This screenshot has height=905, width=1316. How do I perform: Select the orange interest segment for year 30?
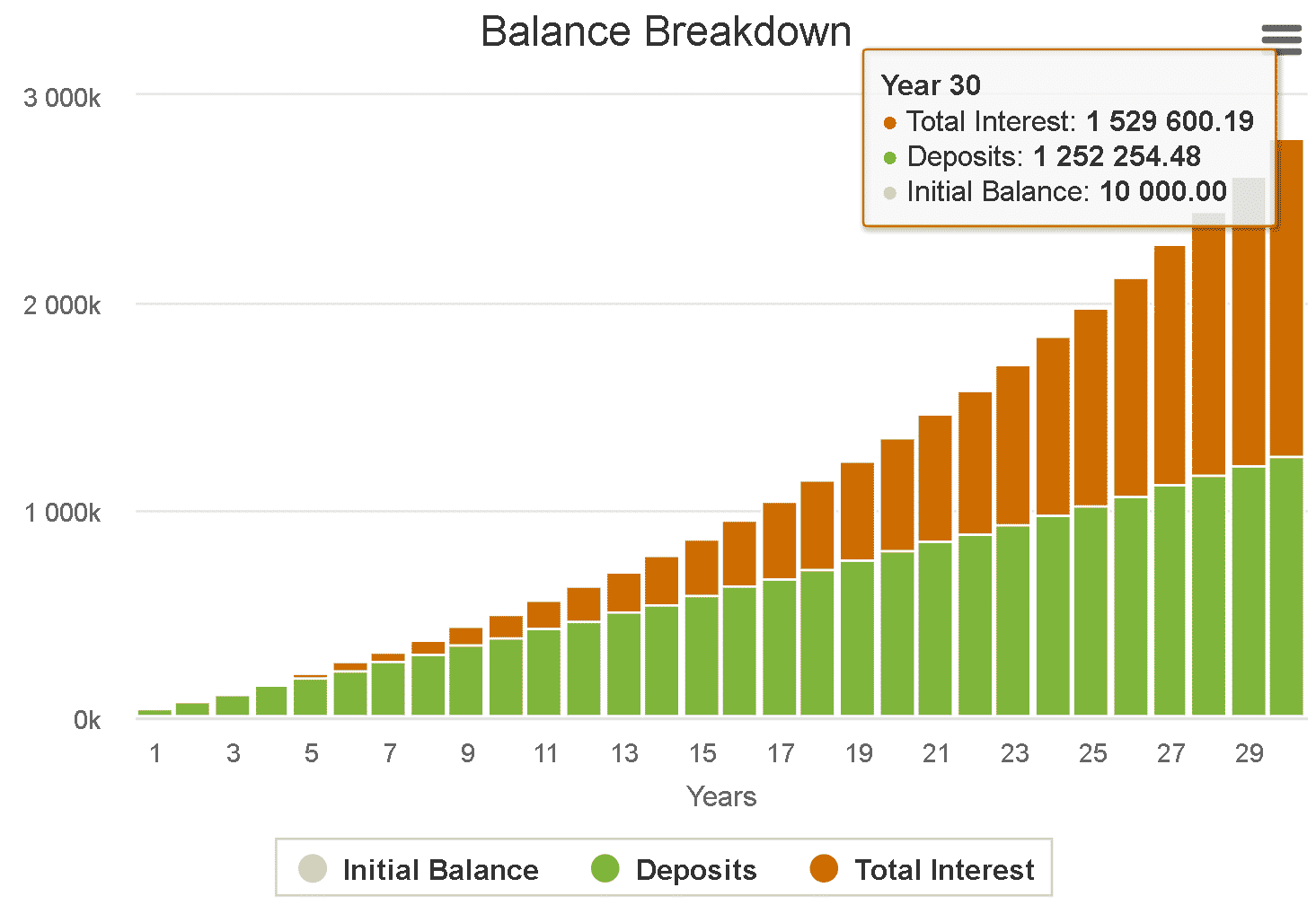[1286, 341]
